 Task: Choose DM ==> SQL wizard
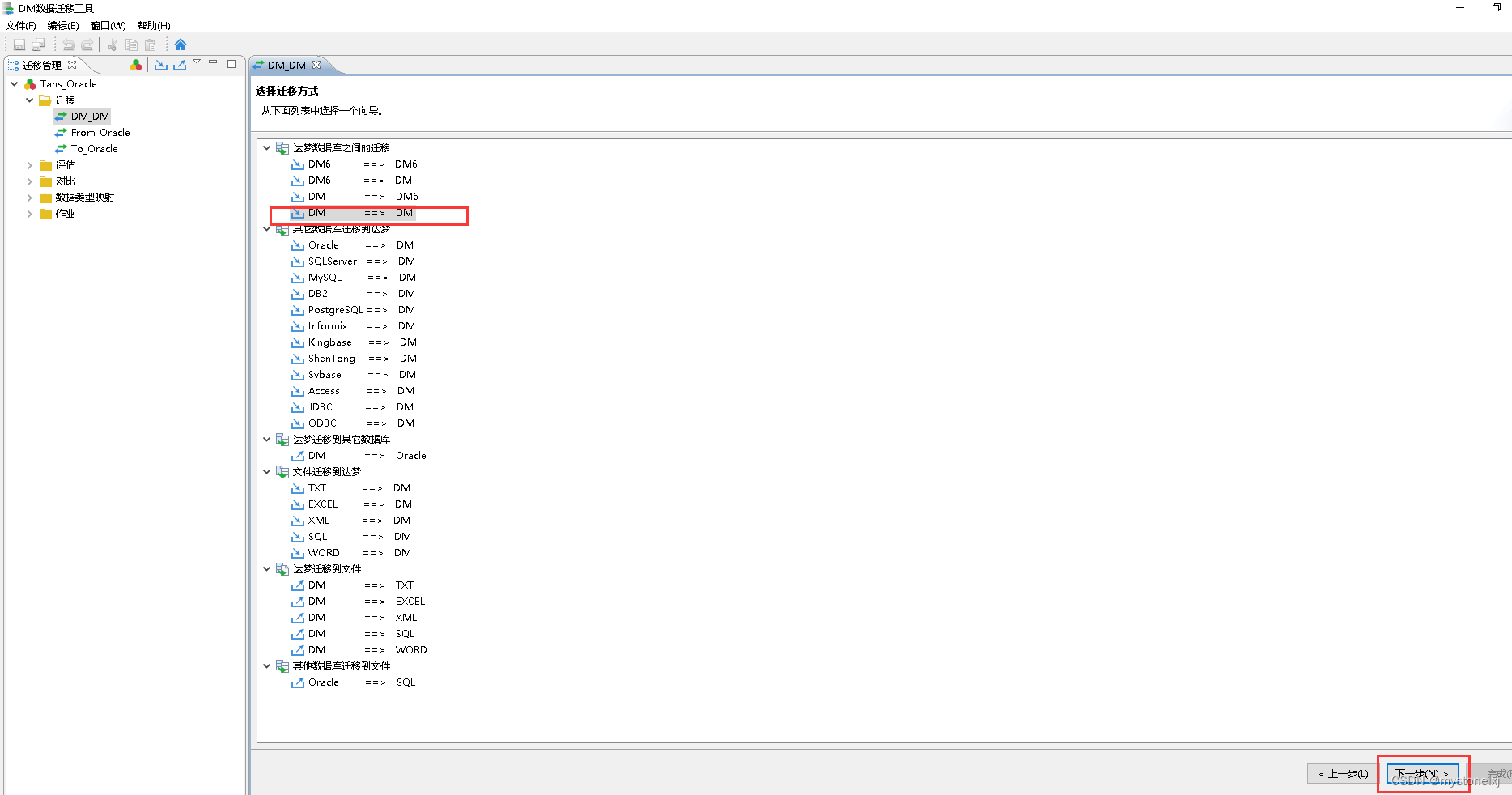click(353, 634)
